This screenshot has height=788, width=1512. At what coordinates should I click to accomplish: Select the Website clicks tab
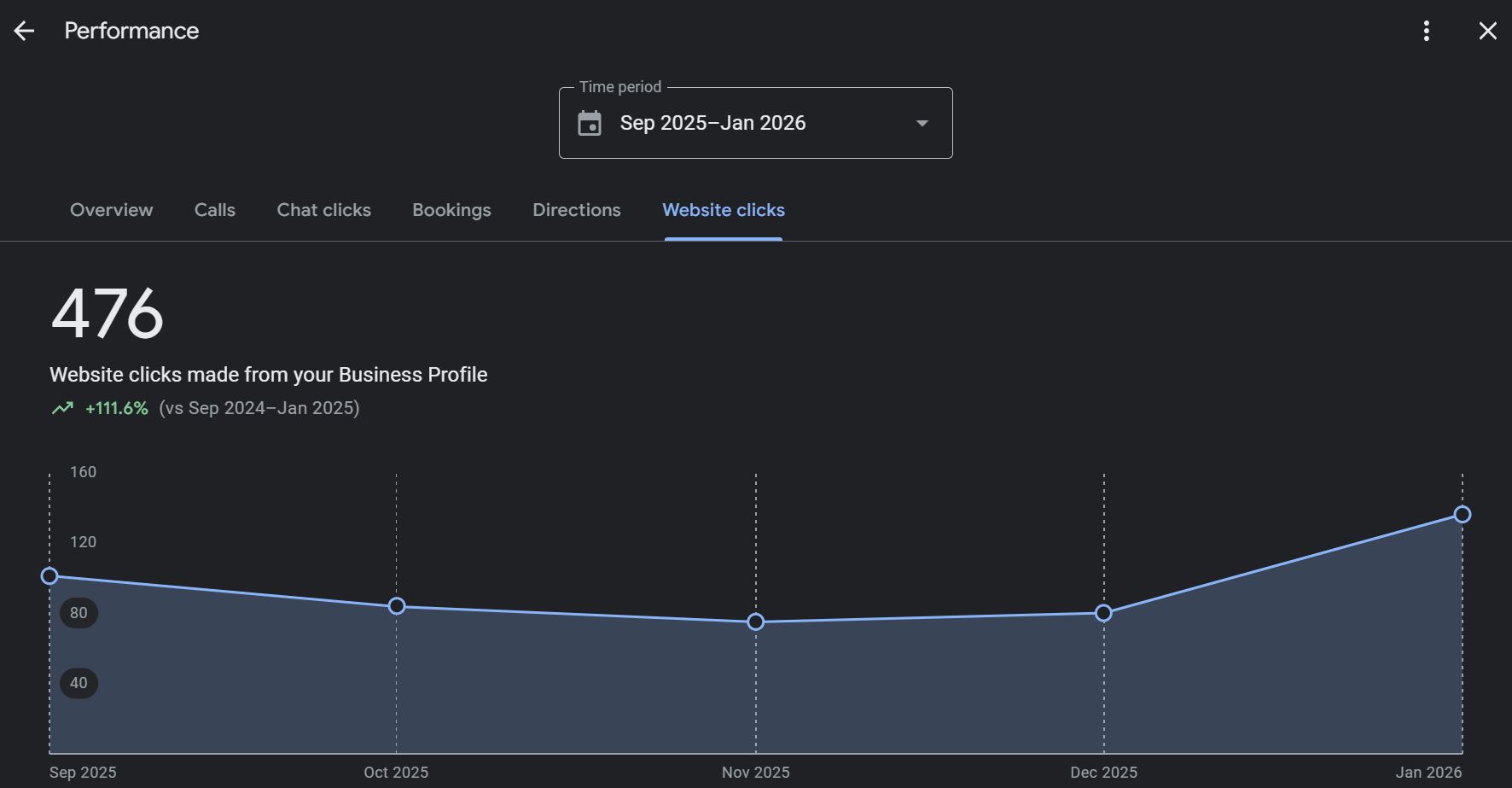click(x=723, y=210)
